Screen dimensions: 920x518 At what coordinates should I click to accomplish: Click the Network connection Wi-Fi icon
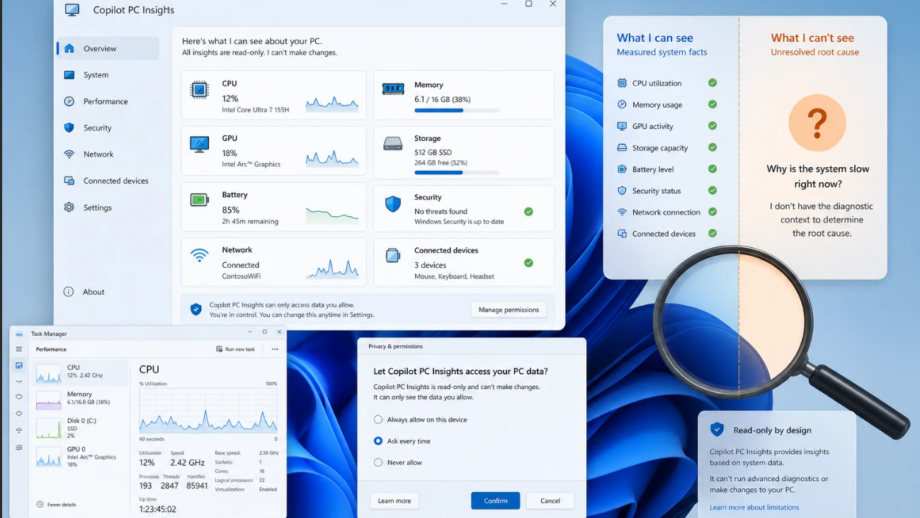[622, 212]
